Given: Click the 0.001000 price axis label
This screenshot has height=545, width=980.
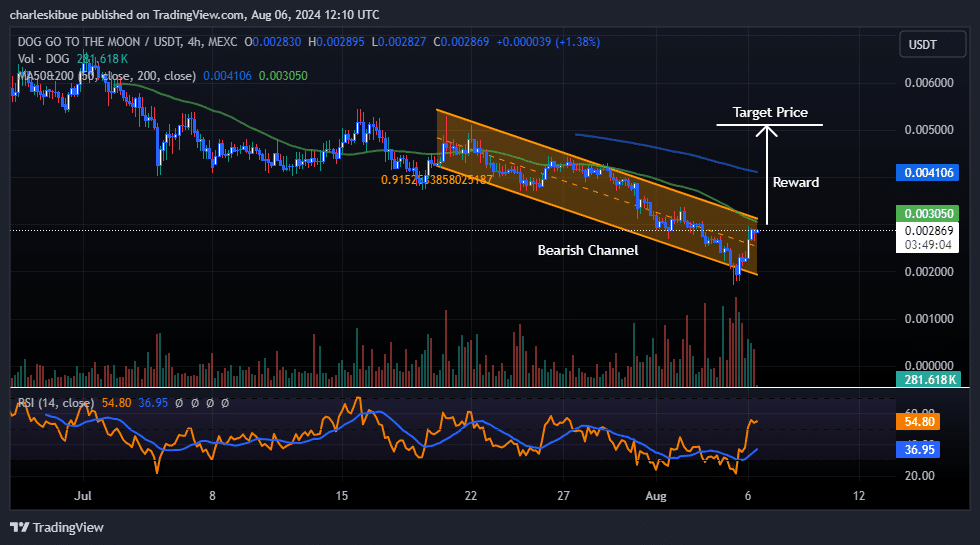Looking at the screenshot, I should (x=929, y=319).
